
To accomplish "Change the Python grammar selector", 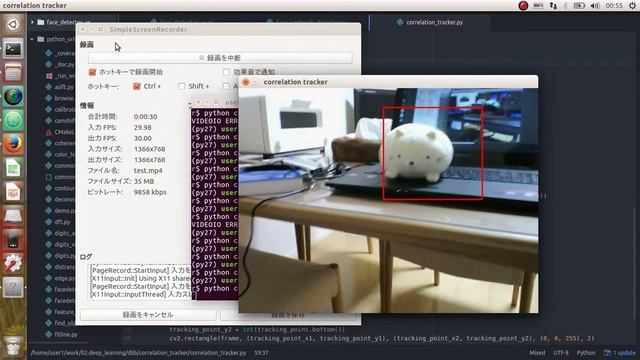I will coord(586,353).
